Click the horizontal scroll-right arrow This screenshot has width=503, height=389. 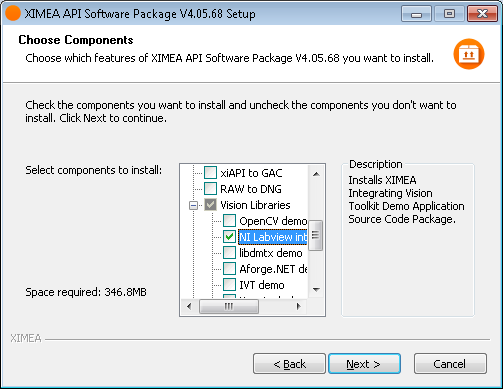point(299,306)
